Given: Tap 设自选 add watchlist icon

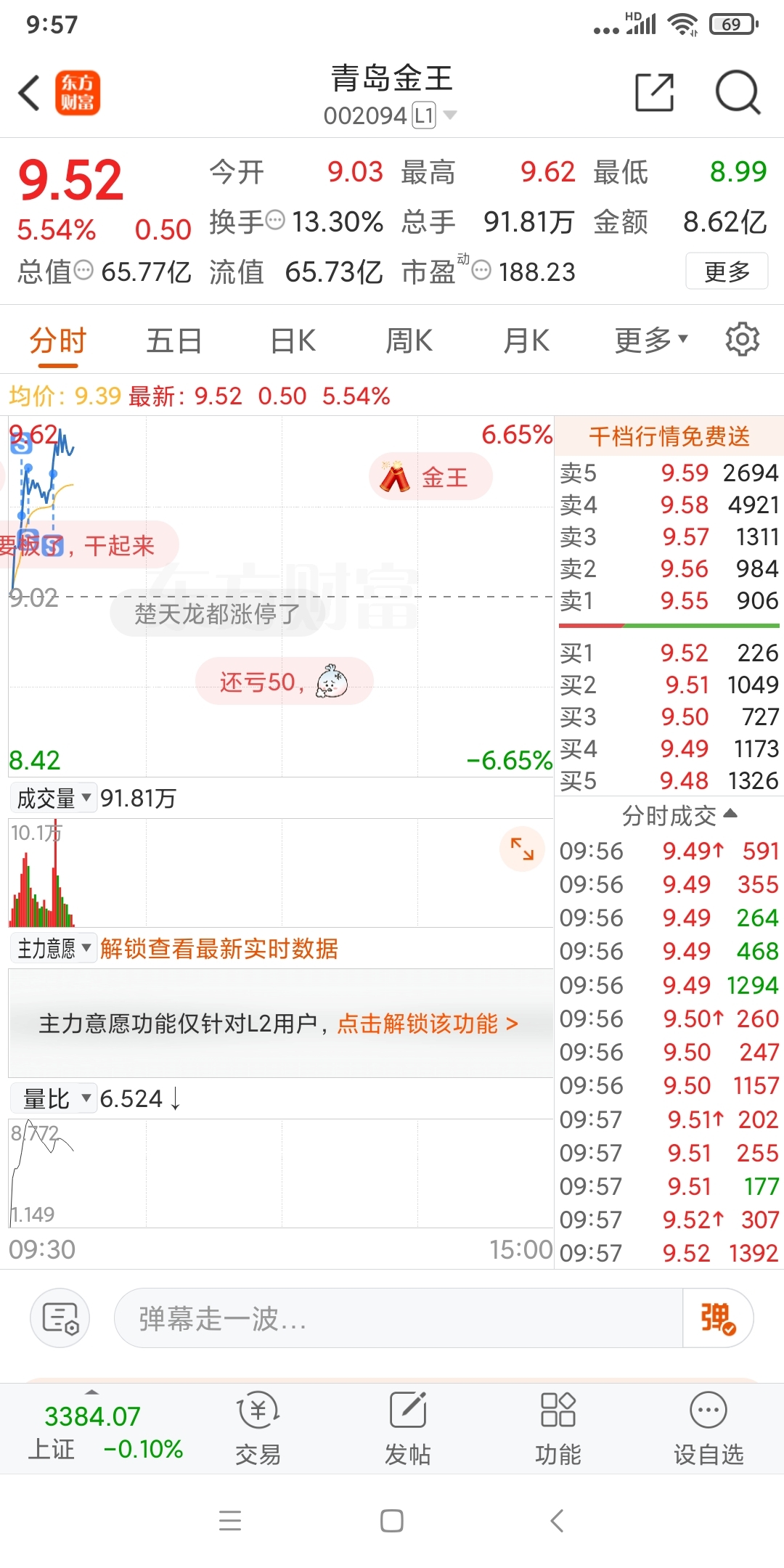Looking at the screenshot, I should click(708, 1429).
